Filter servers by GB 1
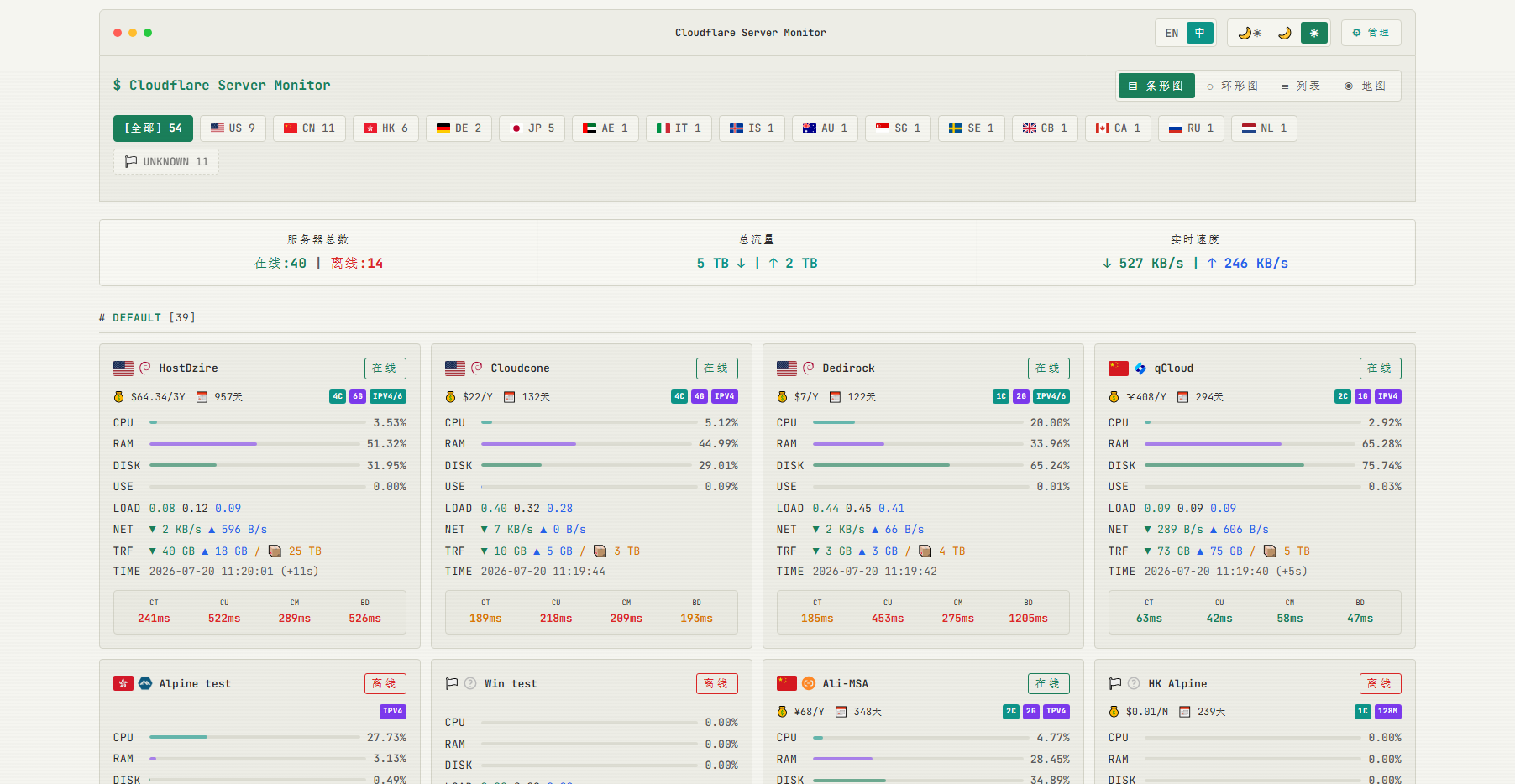The height and width of the screenshot is (784, 1515). [x=1045, y=128]
